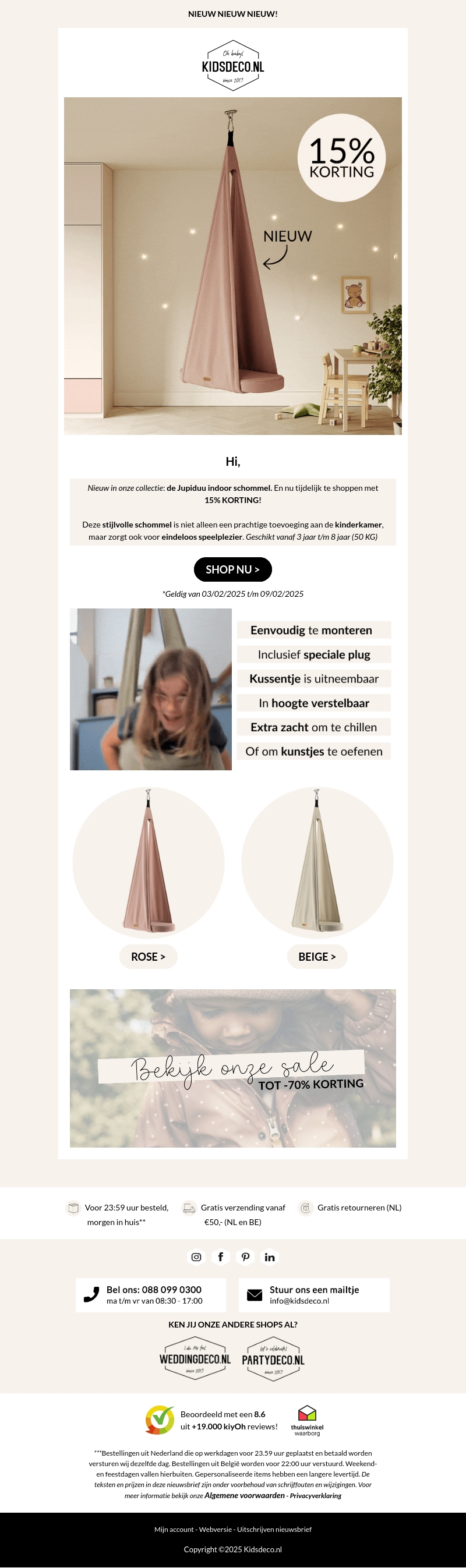Viewport: 466px width, 1568px height.
Task: Open the Bekijk onze sale banner
Action: [x=232, y=1068]
